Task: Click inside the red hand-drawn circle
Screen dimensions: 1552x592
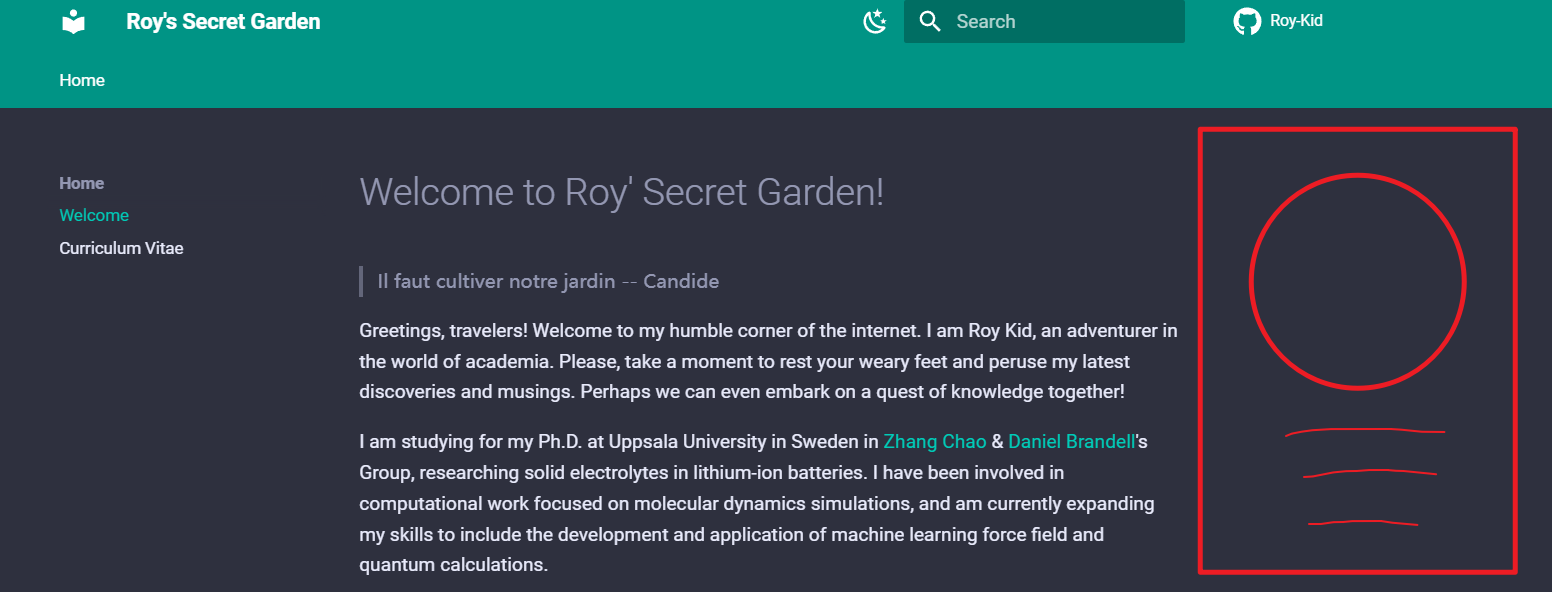Action: [1357, 281]
